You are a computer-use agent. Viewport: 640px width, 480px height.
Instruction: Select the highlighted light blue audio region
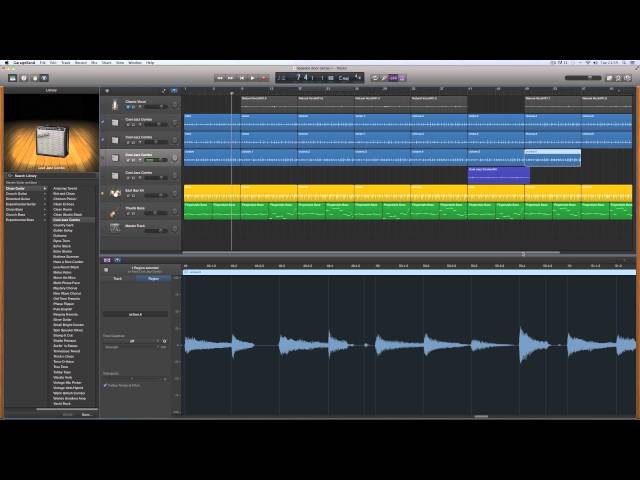[x=553, y=158]
